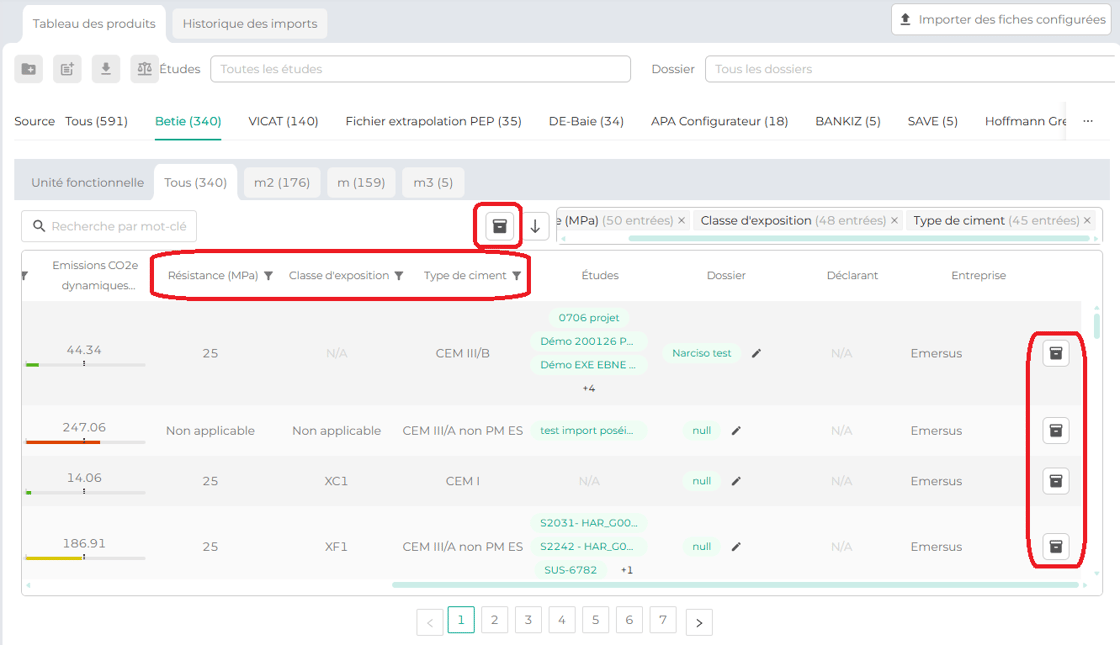The image size is (1120, 645).
Task: Click the download icon in the toolbar
Action: click(106, 69)
